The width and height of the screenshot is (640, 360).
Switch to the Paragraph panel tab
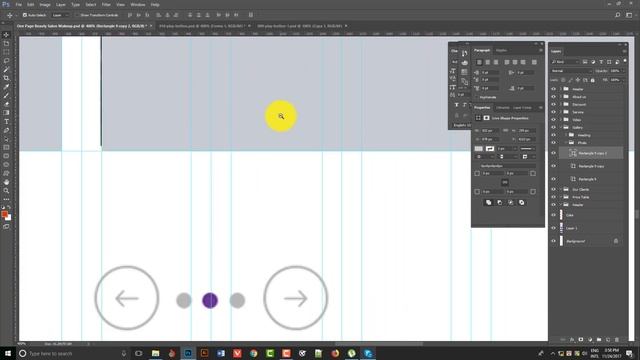click(x=482, y=50)
